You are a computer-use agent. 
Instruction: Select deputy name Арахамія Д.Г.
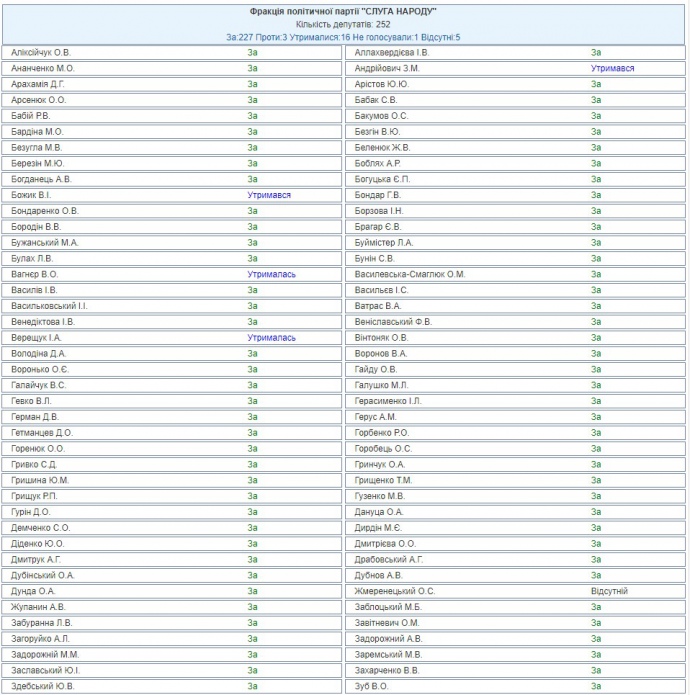(x=38, y=84)
